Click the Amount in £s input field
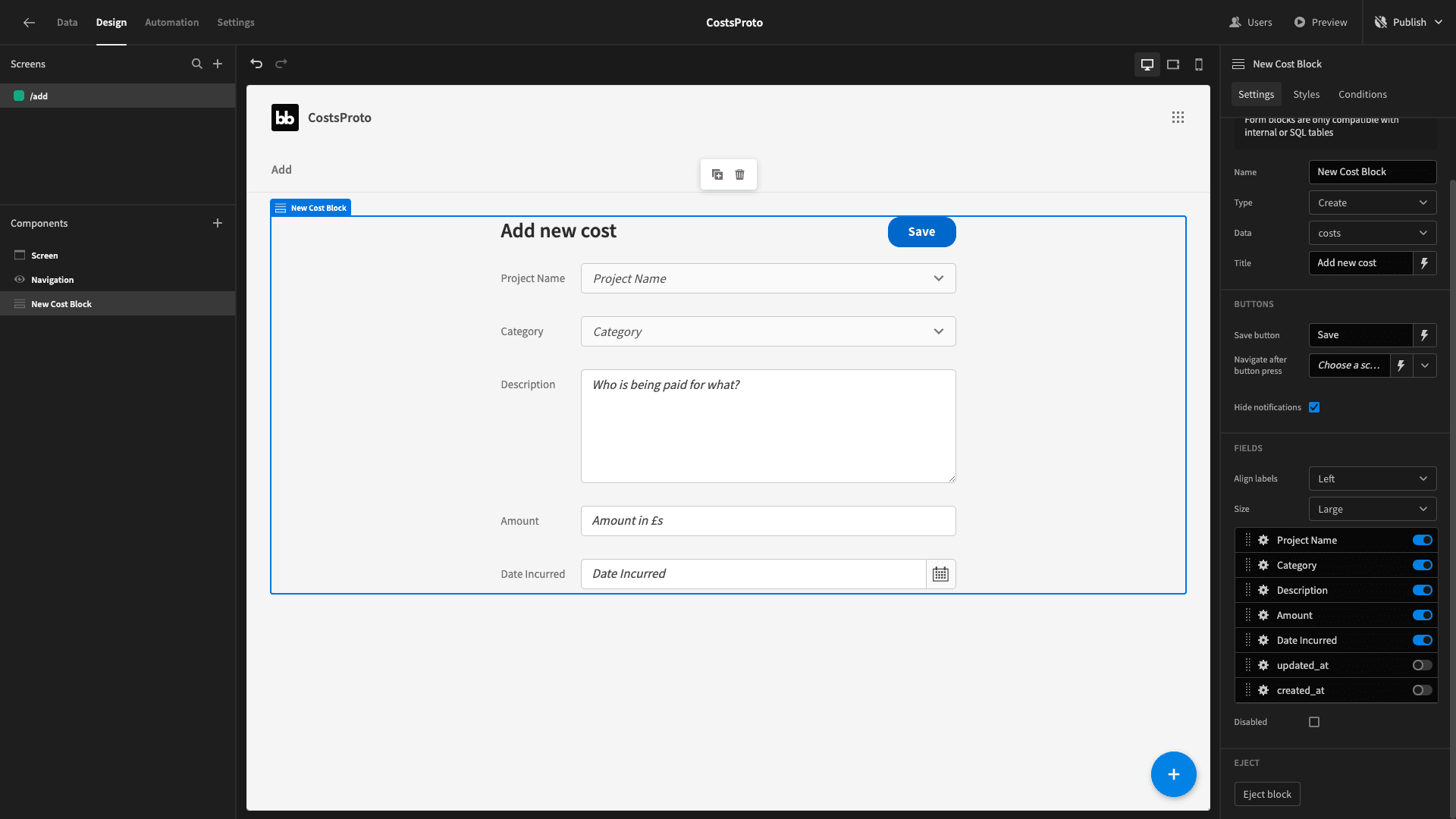Screen dimensions: 1456x819 pos(768,521)
